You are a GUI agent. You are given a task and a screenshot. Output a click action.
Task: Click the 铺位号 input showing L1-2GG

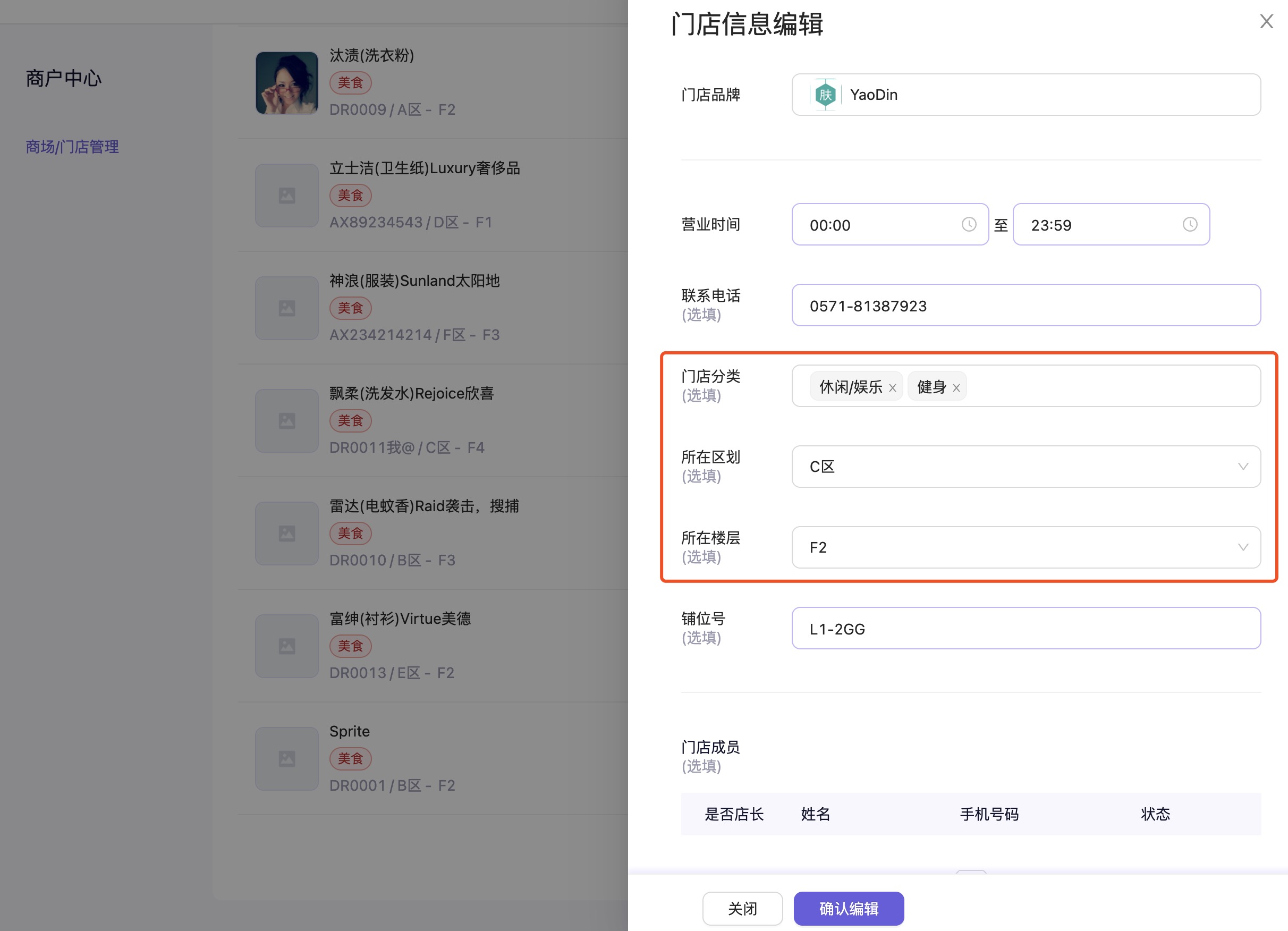[x=1026, y=628]
